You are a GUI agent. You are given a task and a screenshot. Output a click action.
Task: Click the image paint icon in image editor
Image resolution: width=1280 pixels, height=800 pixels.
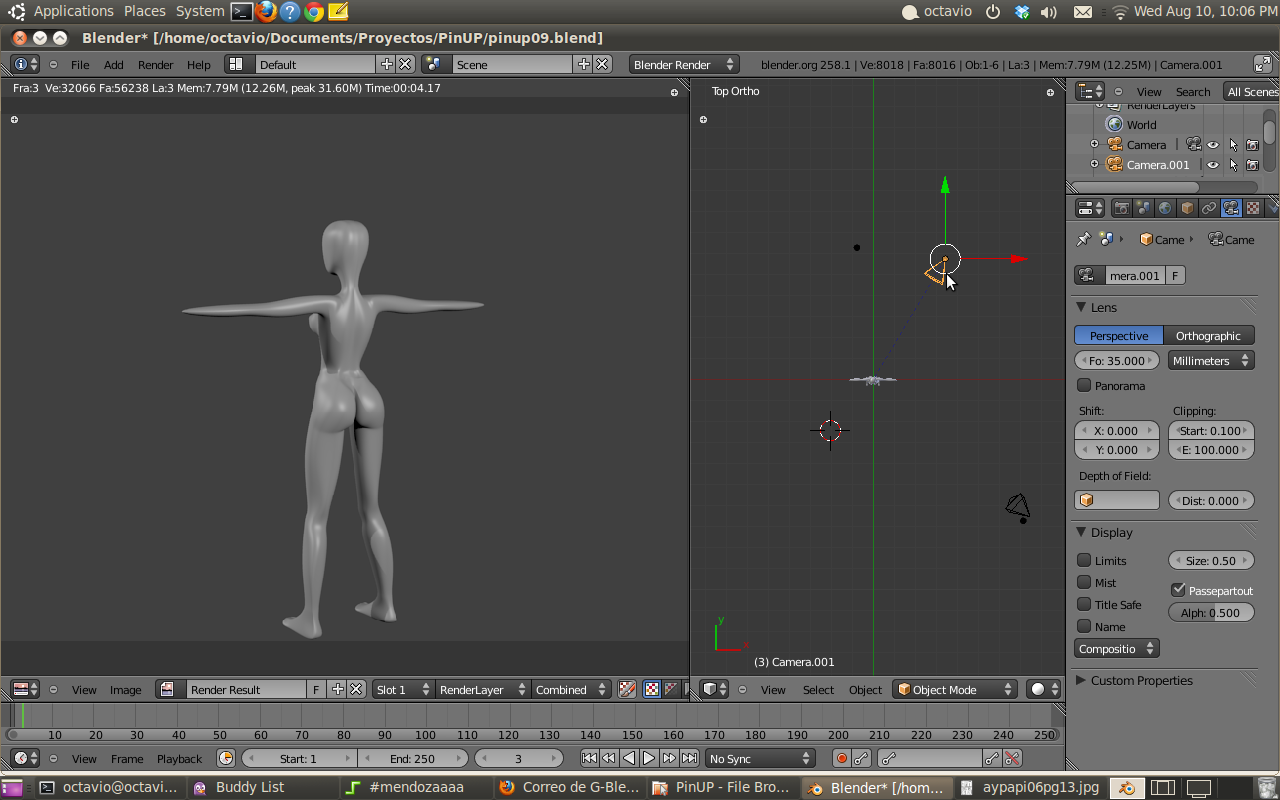[x=627, y=689]
